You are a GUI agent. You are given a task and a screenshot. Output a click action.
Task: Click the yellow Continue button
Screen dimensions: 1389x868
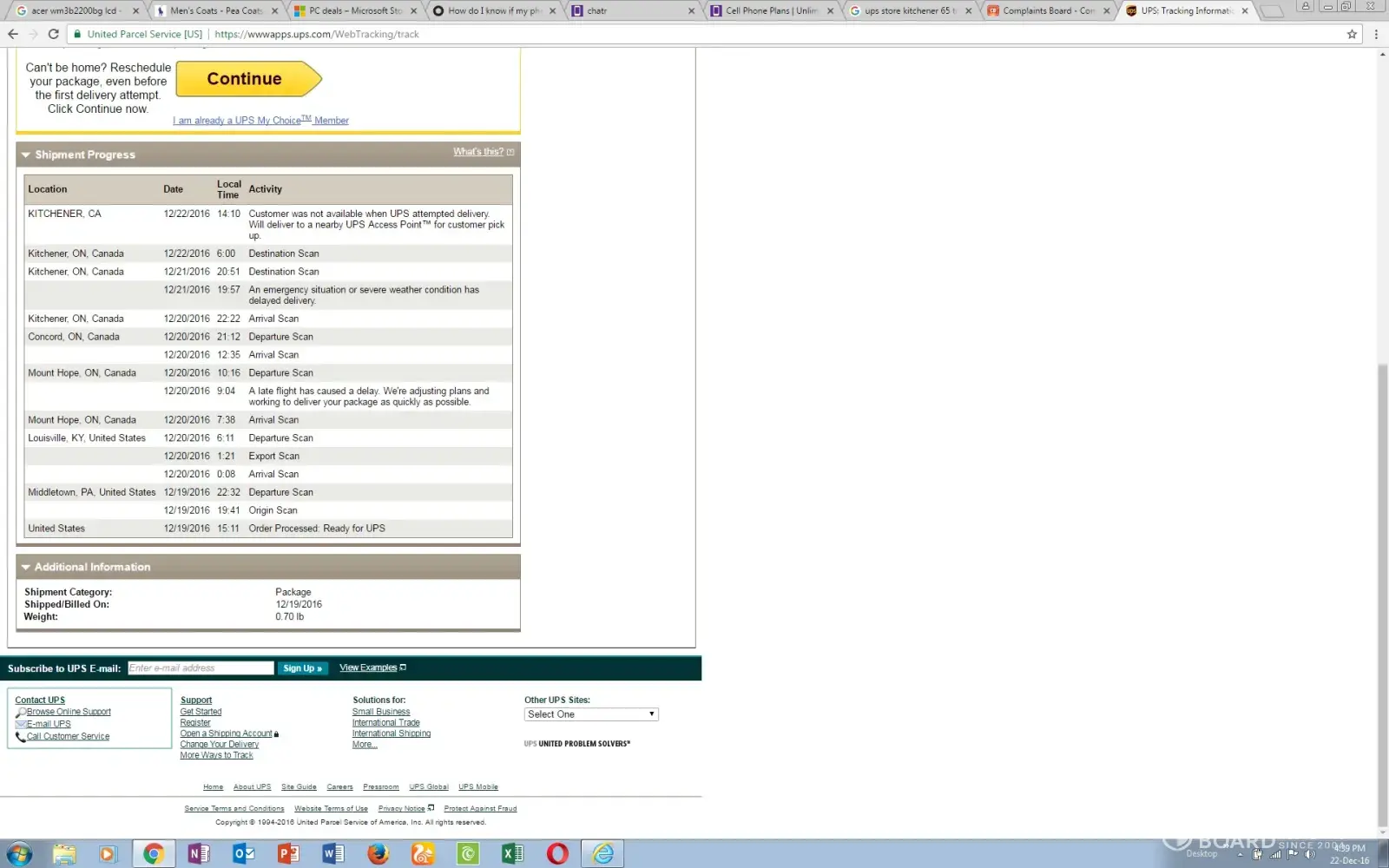248,79
